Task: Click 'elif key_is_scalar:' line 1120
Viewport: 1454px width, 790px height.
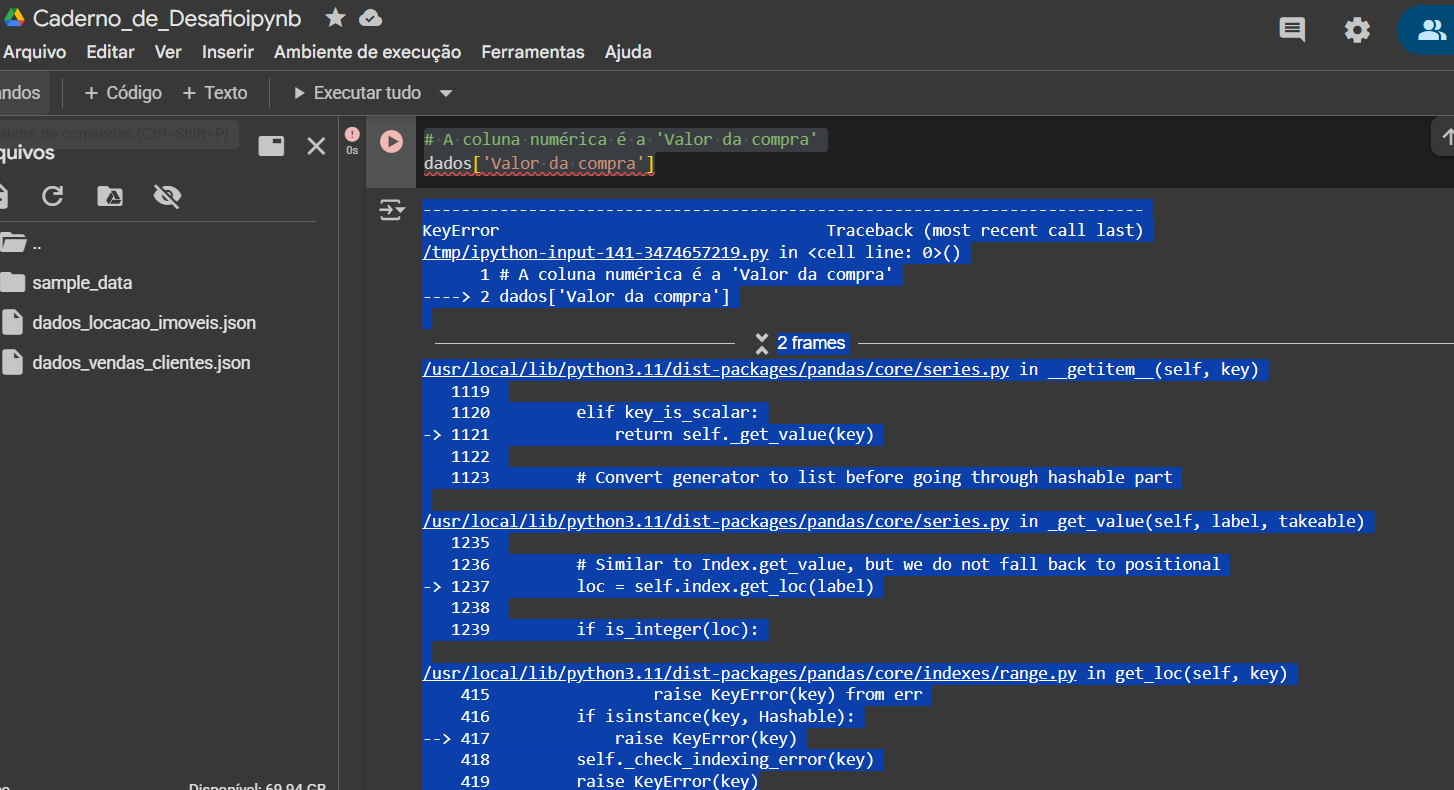Action: point(668,412)
